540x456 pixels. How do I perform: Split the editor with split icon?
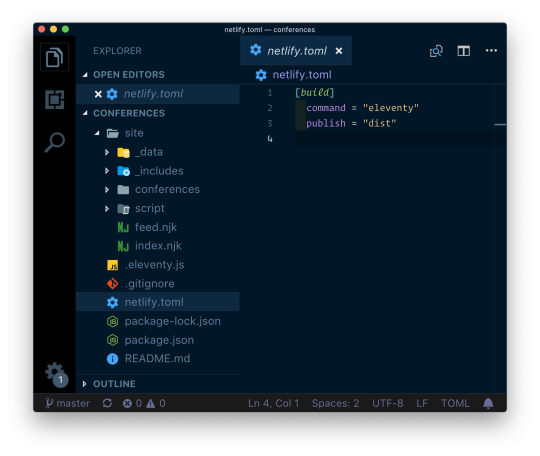[x=464, y=51]
